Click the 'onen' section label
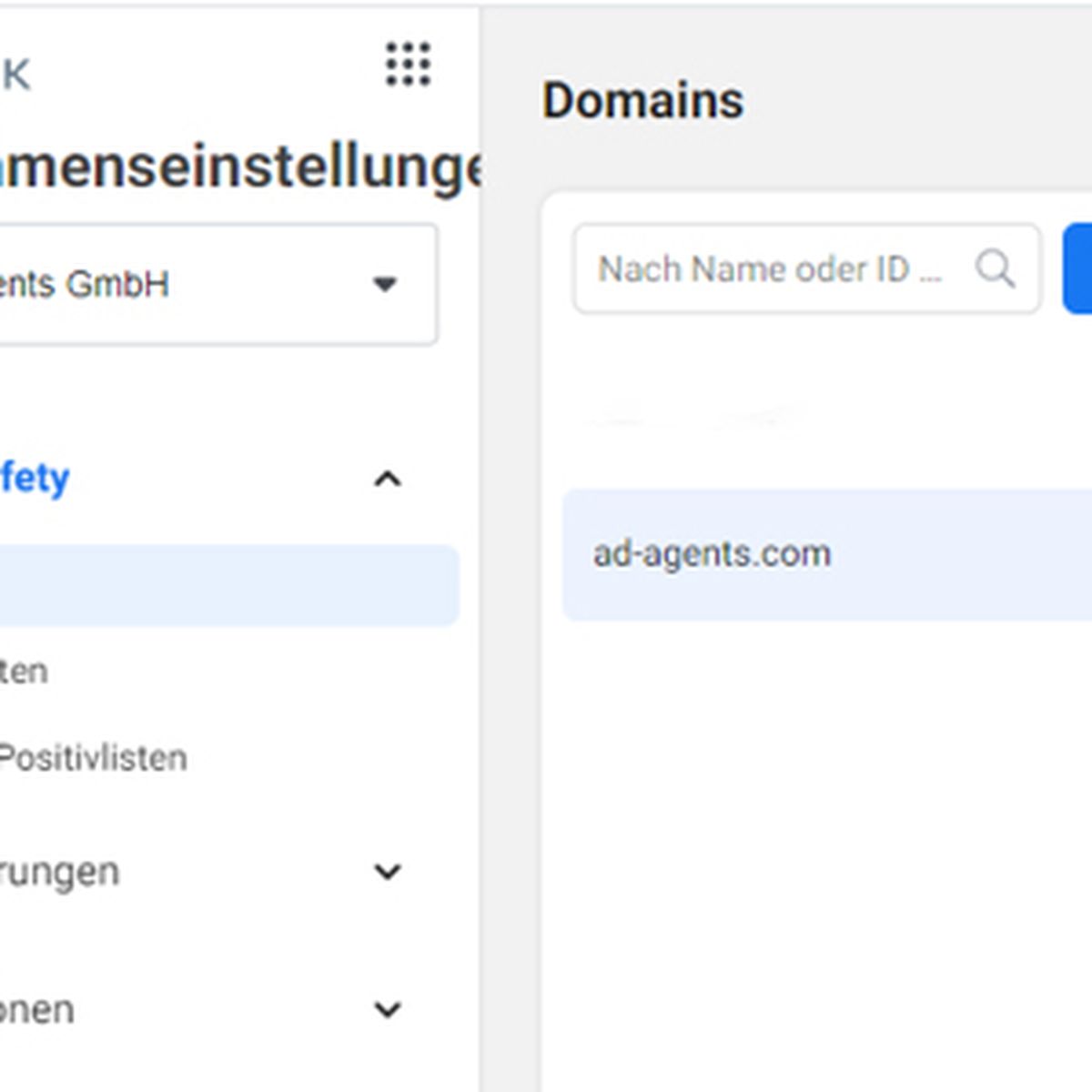Viewport: 1092px width, 1092px height. click(x=36, y=1010)
